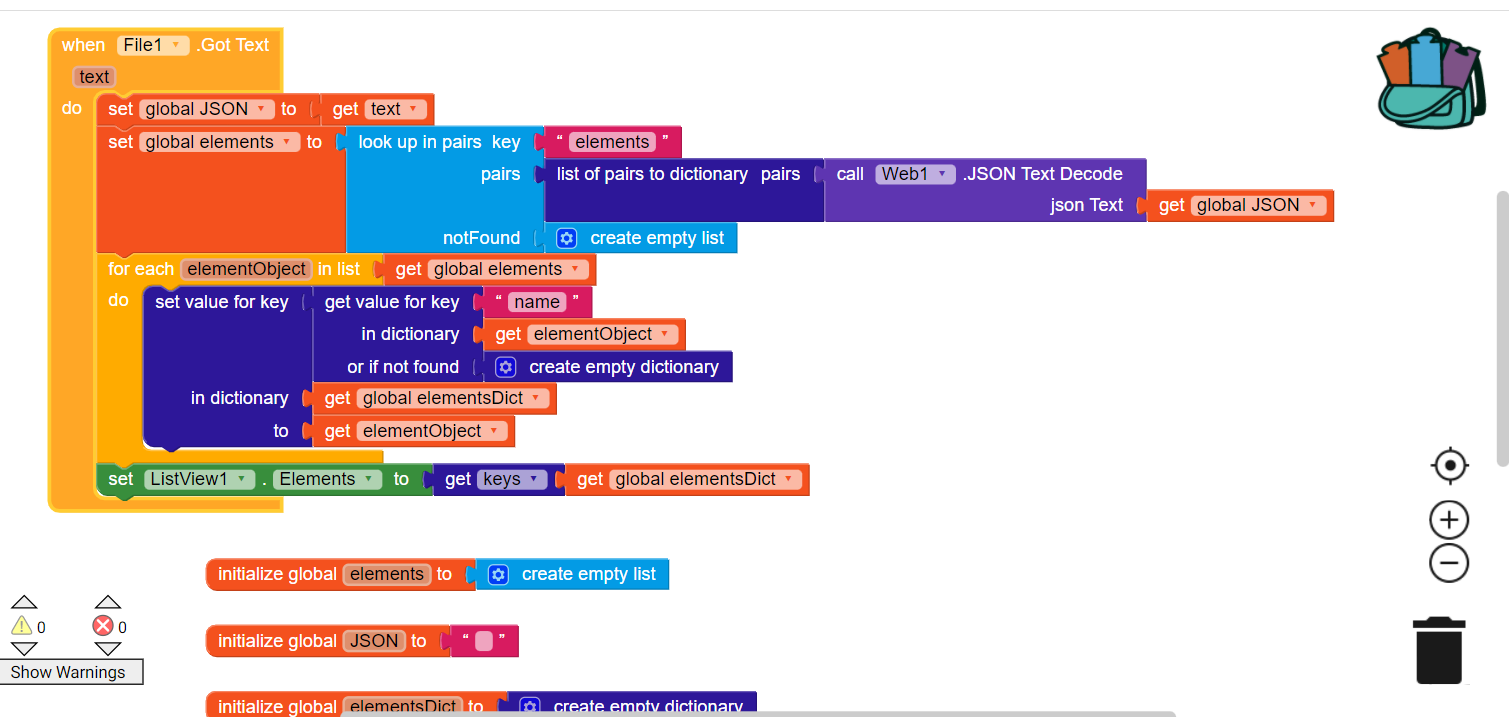
Task: Click the vertical scrollbar
Action: point(1501,328)
